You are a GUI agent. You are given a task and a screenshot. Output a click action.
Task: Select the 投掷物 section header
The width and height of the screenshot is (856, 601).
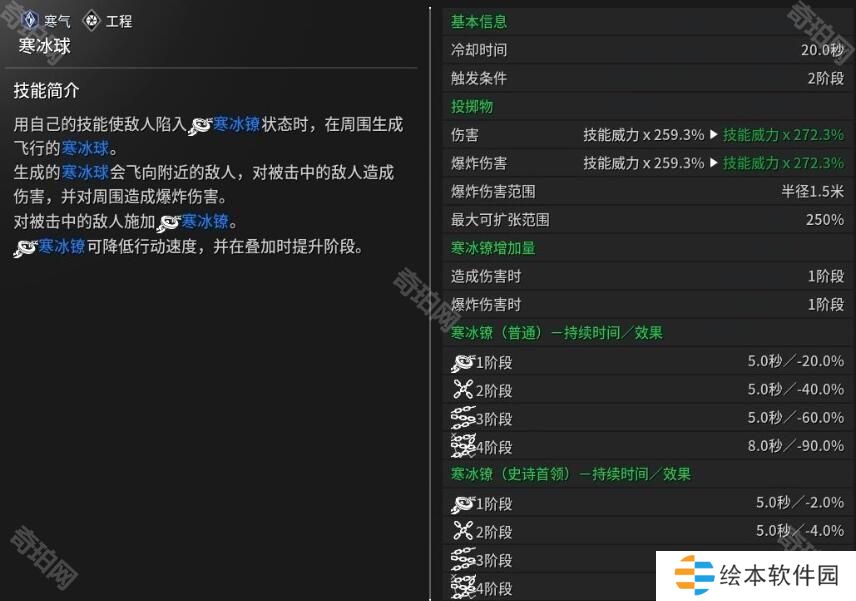pos(472,106)
